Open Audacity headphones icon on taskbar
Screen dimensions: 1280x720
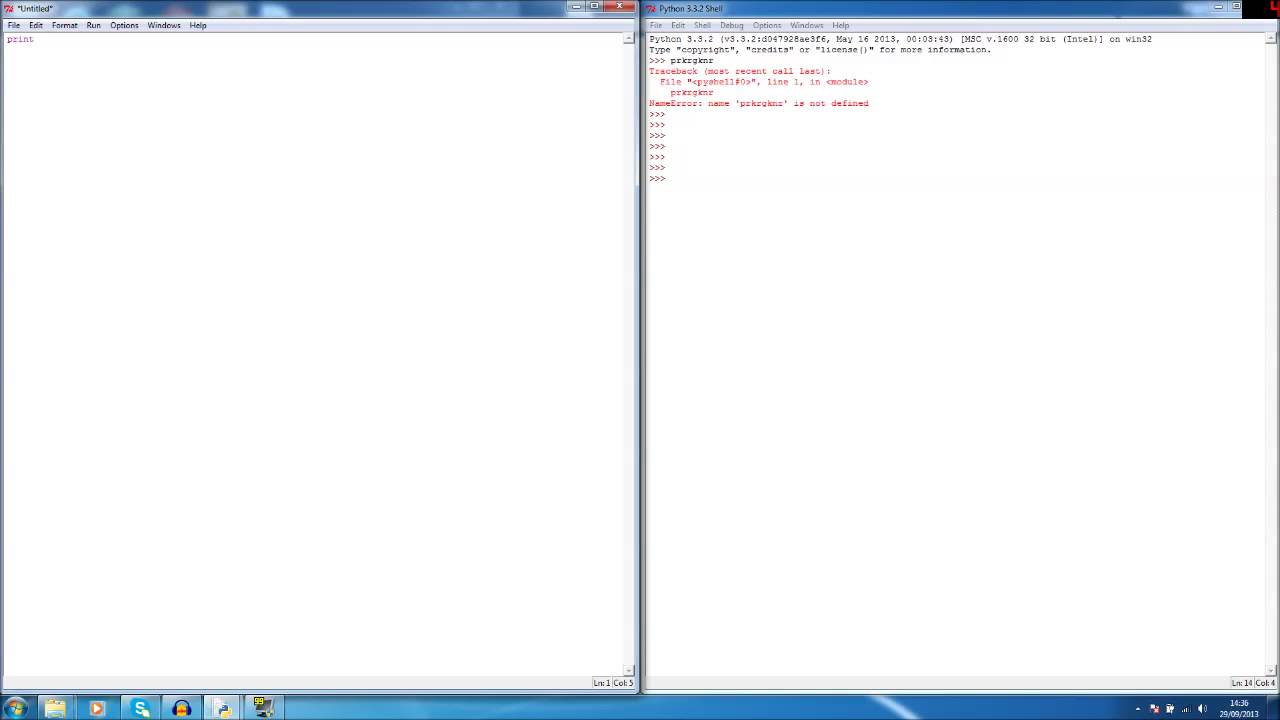181,708
